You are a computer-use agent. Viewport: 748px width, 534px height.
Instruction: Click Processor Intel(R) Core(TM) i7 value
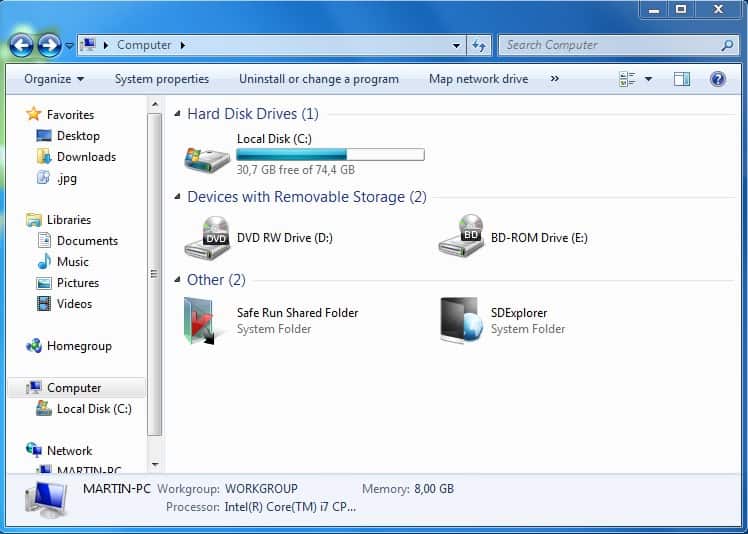coord(291,507)
